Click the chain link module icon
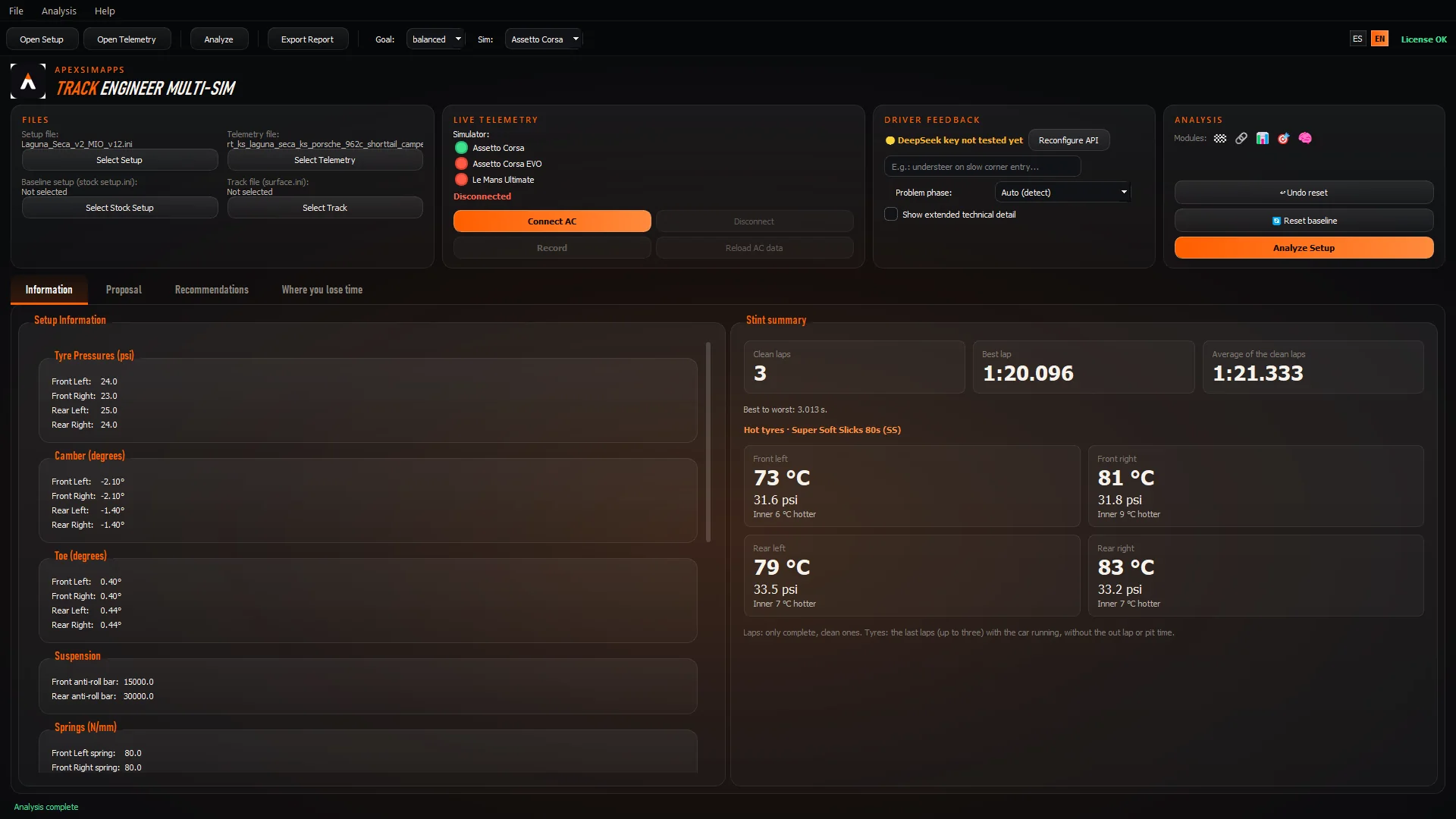This screenshot has width=1456, height=819. (x=1241, y=138)
